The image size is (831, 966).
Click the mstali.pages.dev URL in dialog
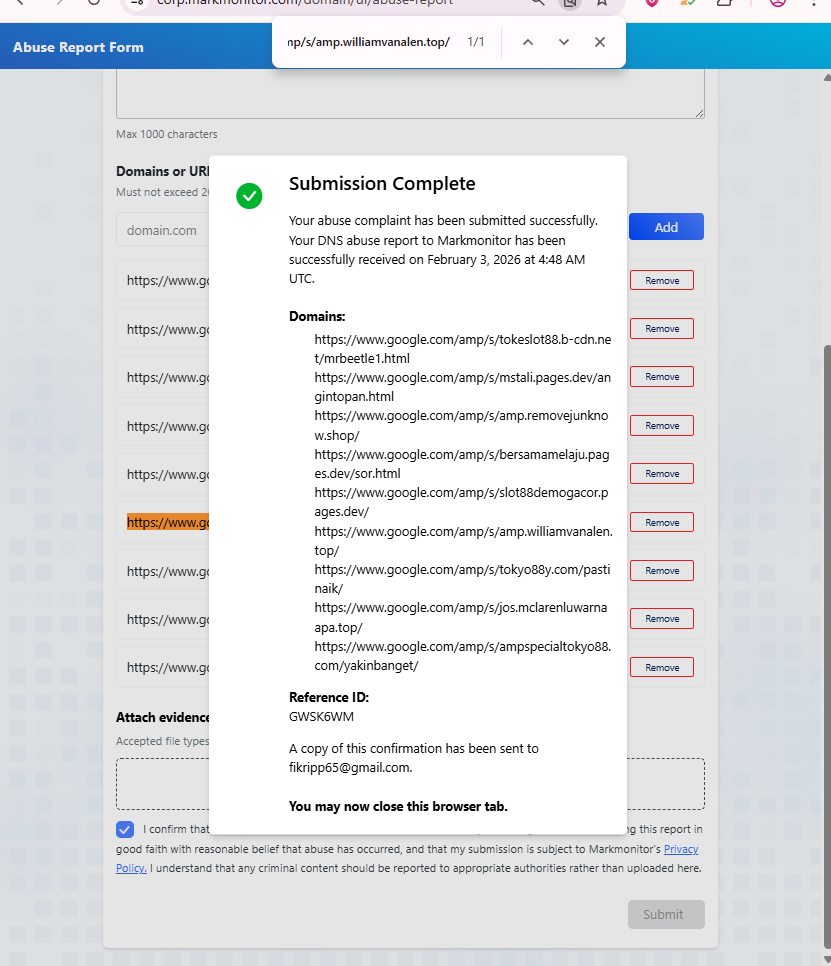463,387
